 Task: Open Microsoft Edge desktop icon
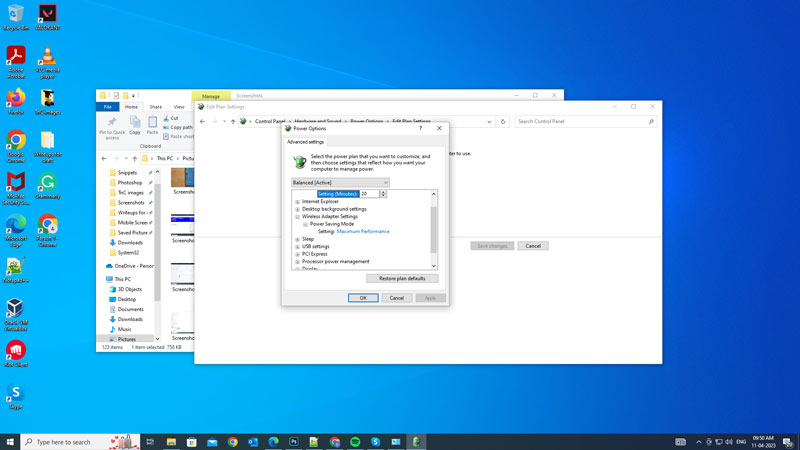coord(16,231)
